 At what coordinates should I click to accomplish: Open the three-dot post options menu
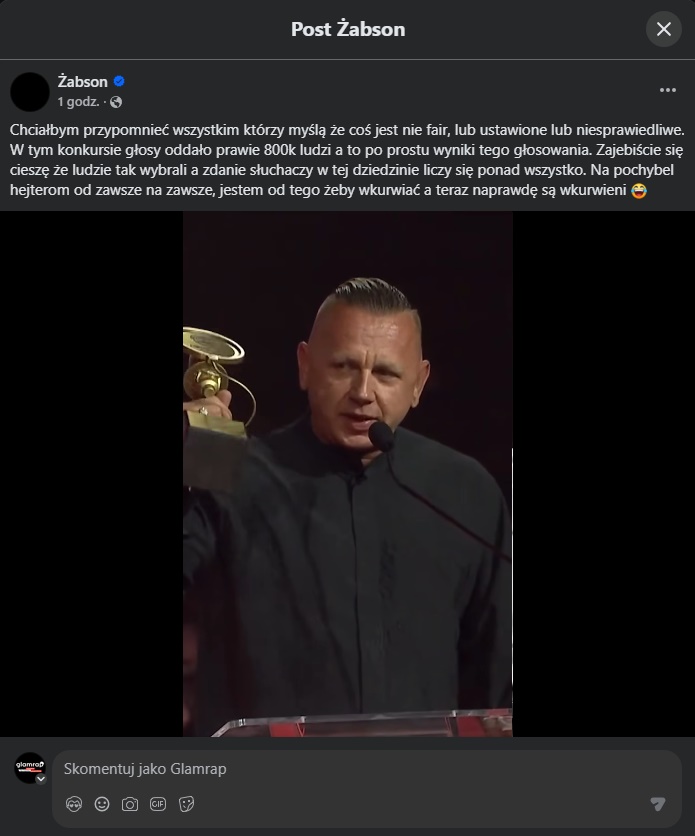pyautogui.click(x=667, y=90)
